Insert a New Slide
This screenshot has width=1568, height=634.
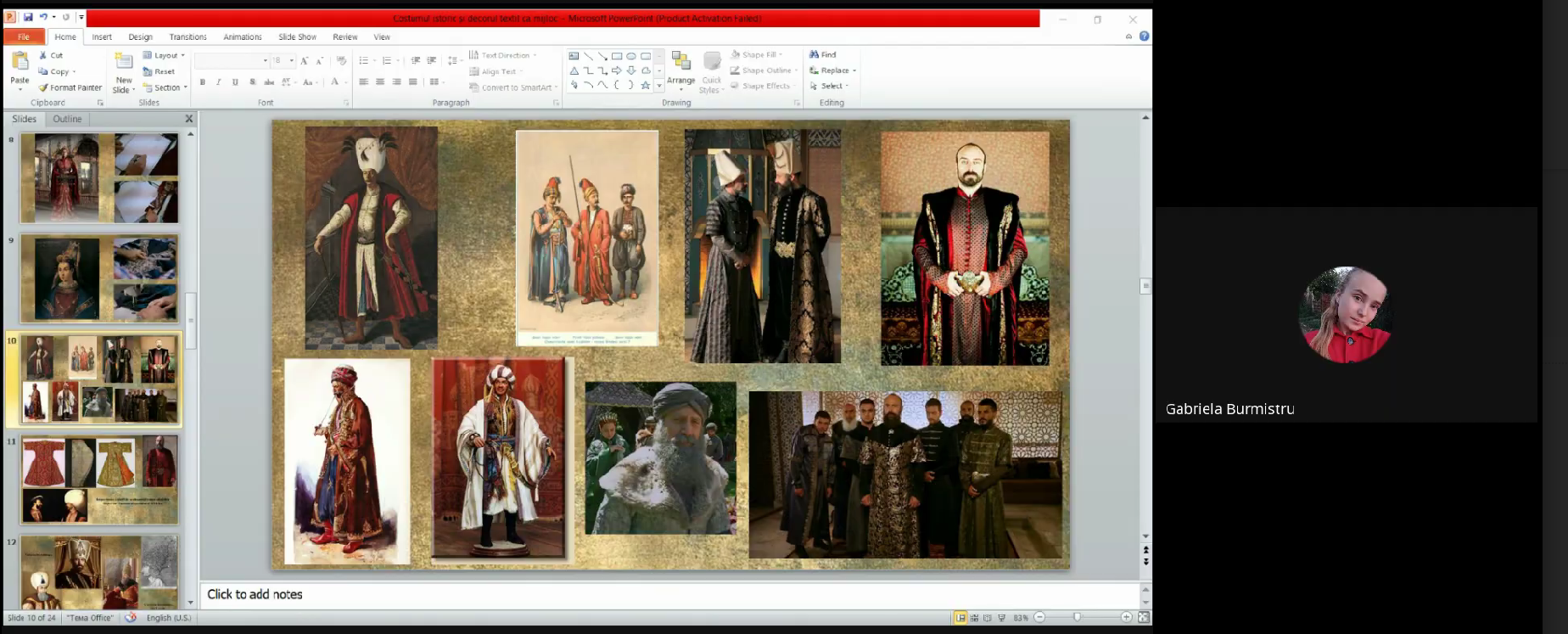click(124, 72)
